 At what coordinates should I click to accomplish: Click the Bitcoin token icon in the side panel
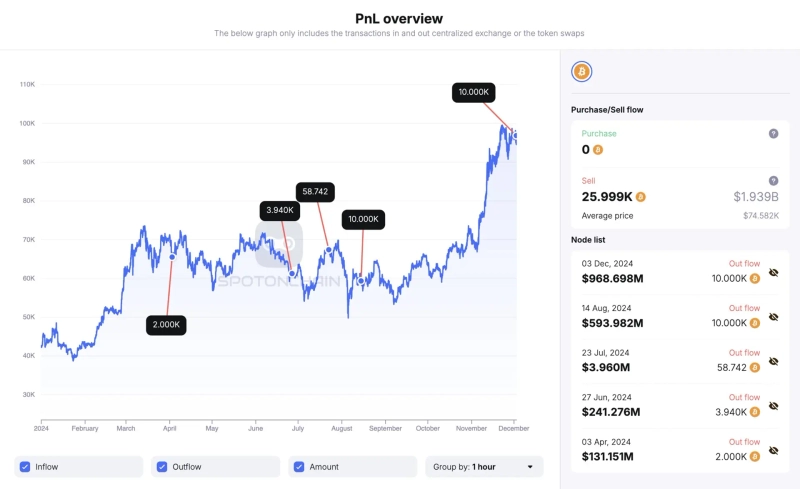581,72
